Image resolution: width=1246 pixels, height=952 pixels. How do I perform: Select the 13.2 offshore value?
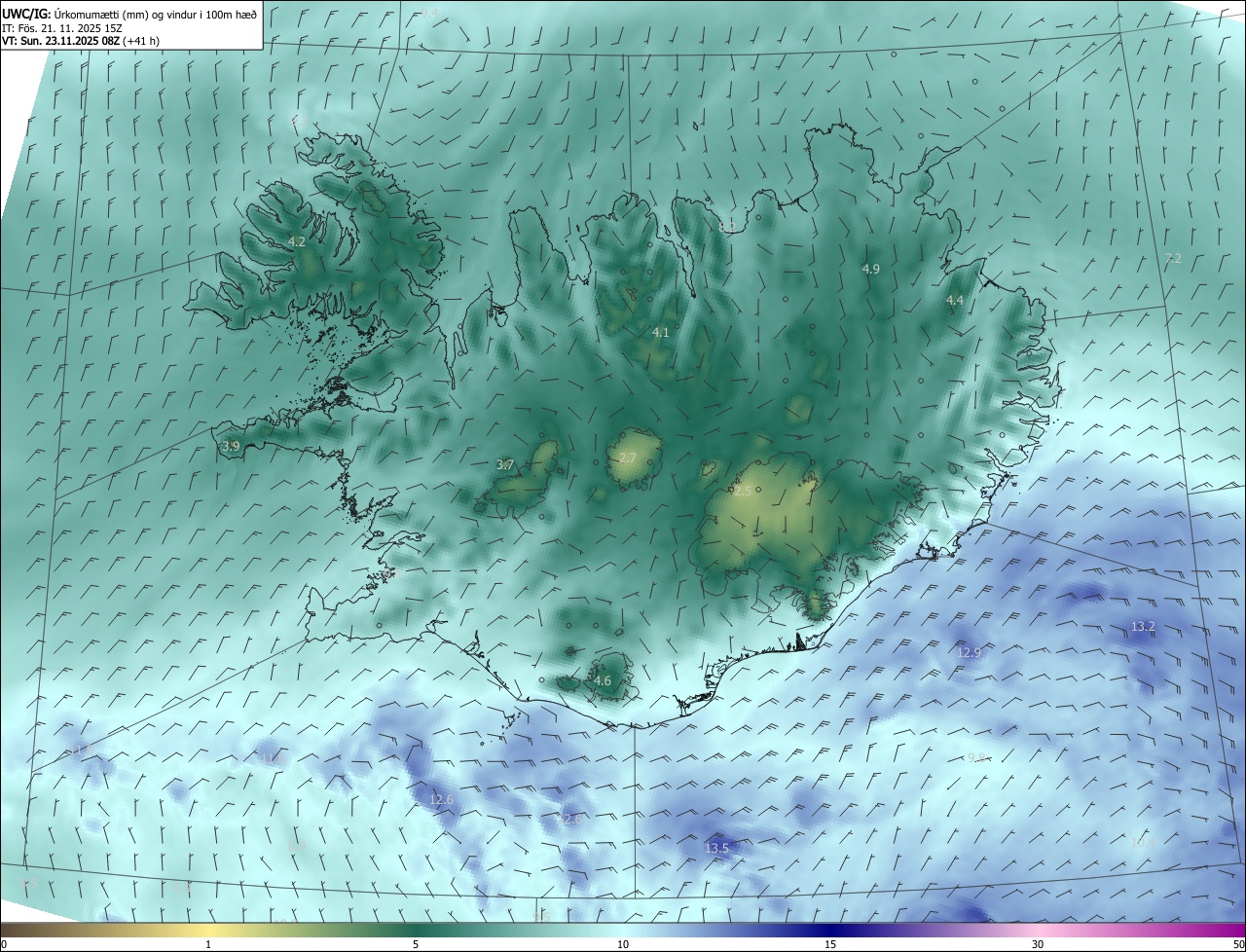[1143, 627]
